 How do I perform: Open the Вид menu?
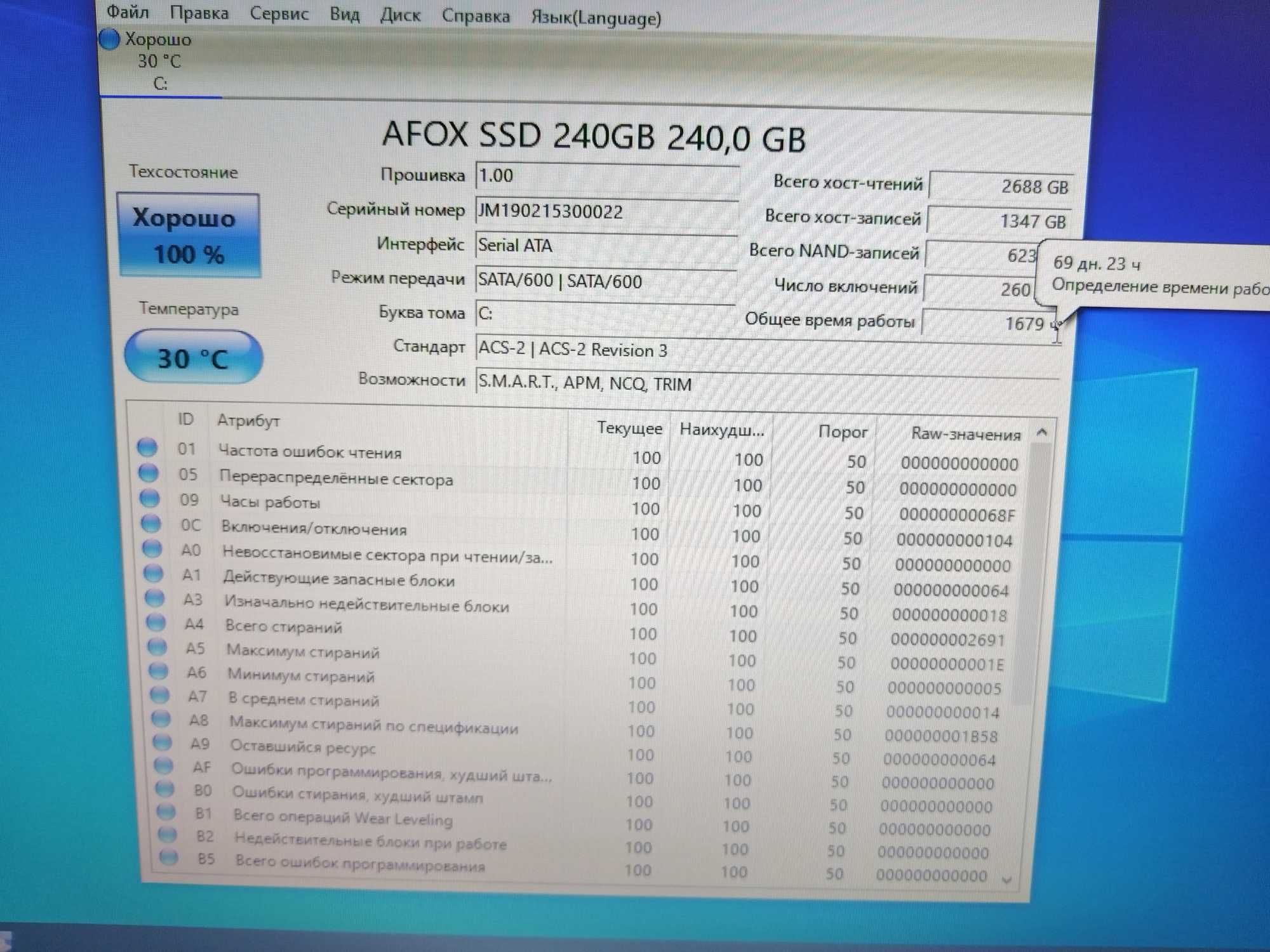(344, 14)
